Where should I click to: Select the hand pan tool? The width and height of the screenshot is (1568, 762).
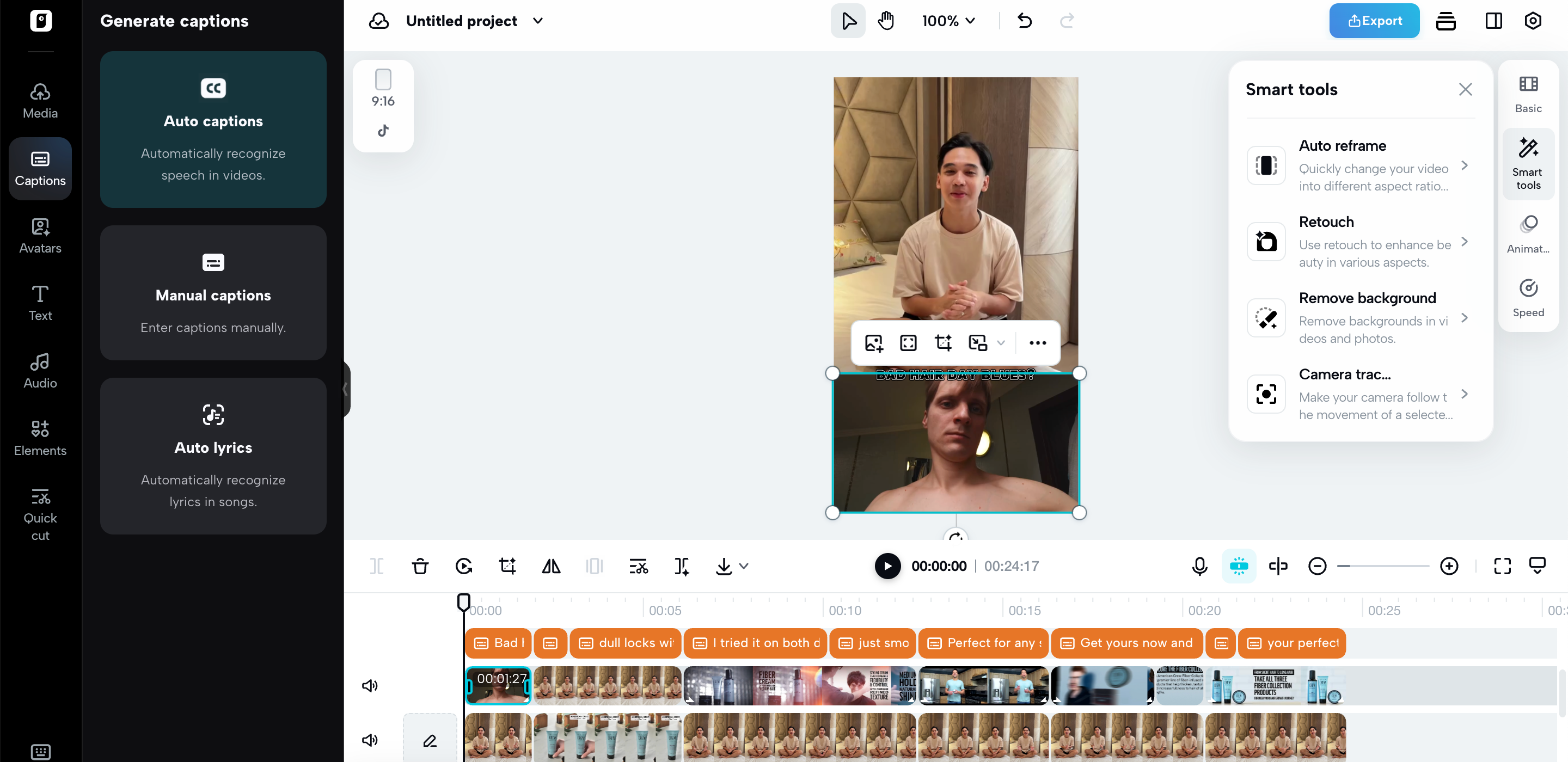pyautogui.click(x=886, y=21)
